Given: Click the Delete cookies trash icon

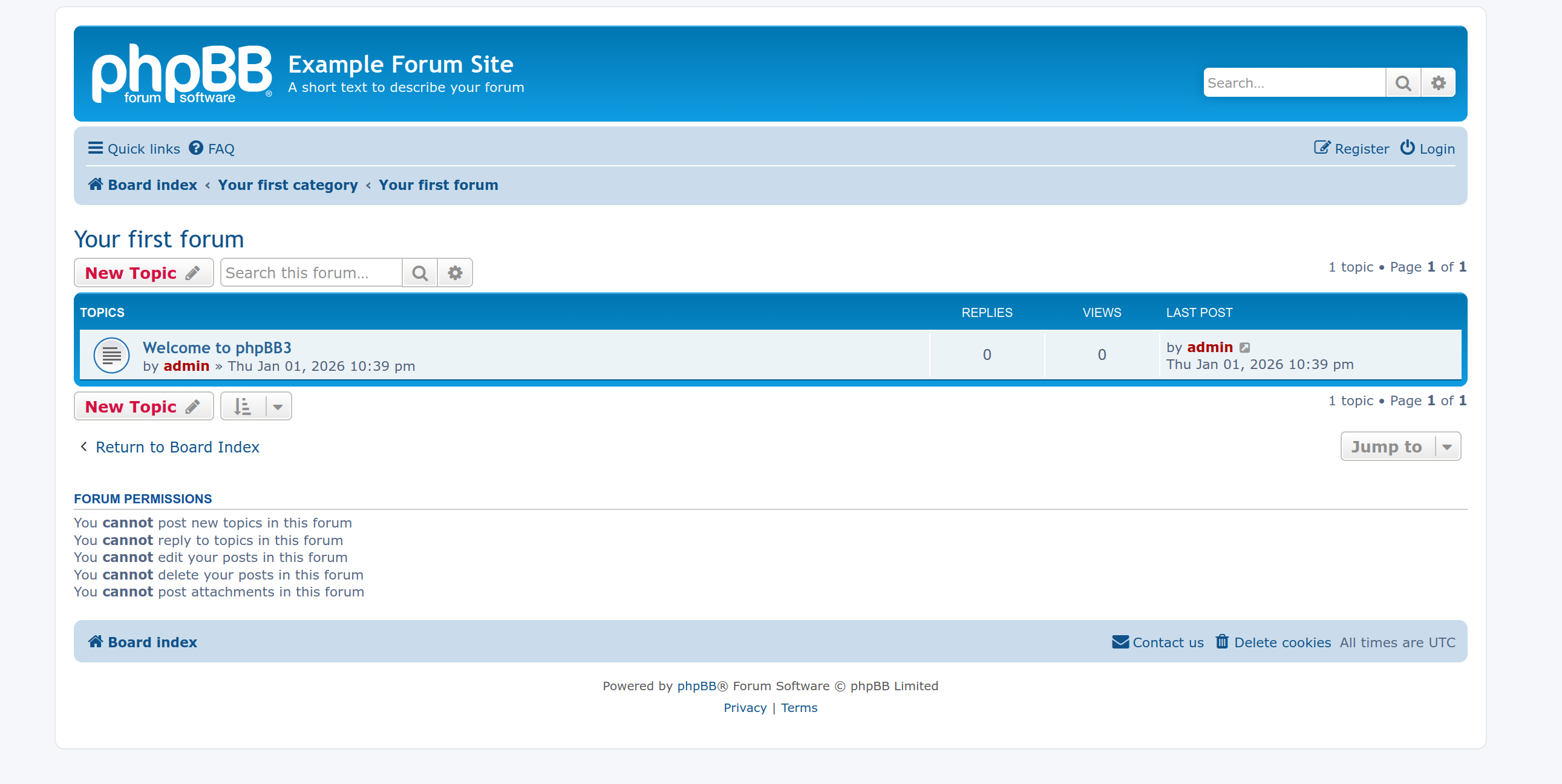Looking at the screenshot, I should [x=1221, y=641].
